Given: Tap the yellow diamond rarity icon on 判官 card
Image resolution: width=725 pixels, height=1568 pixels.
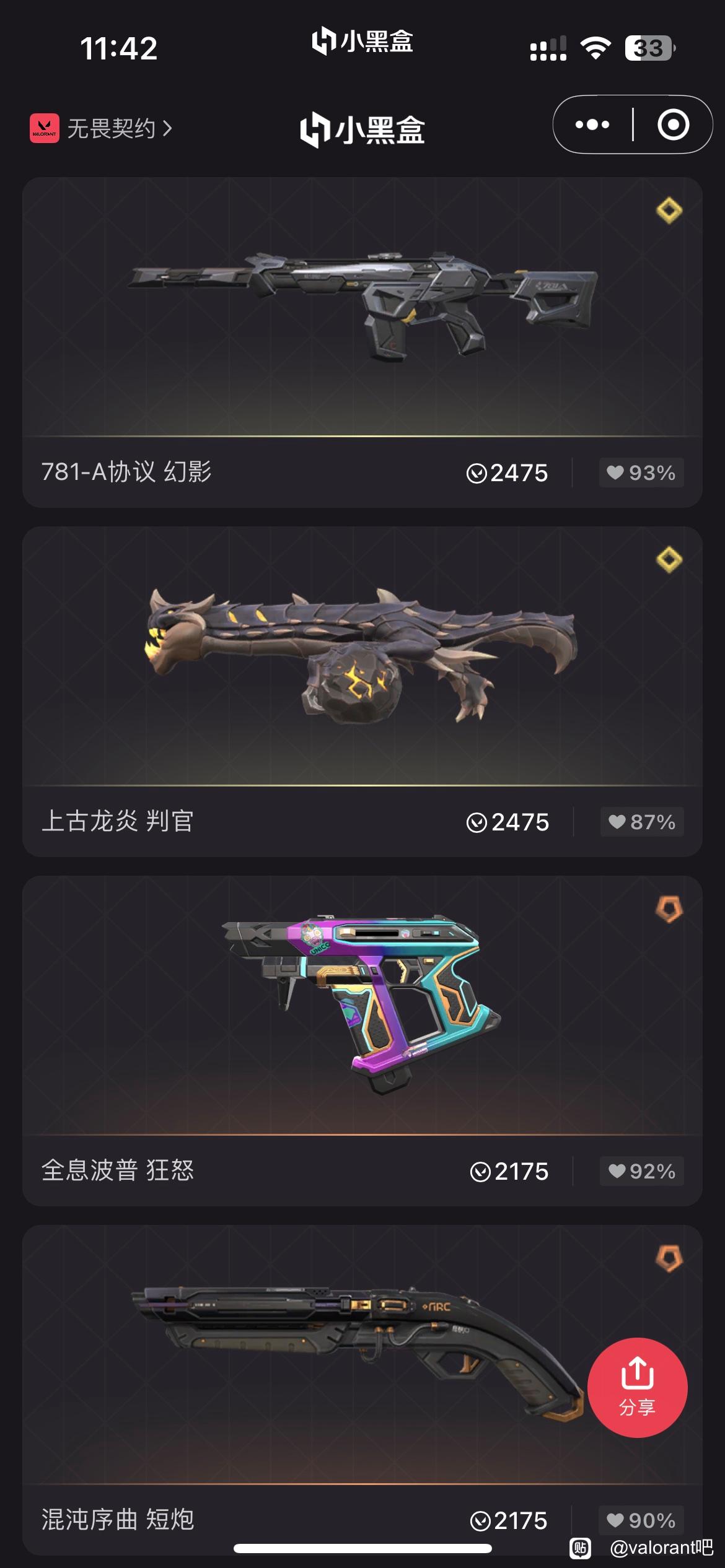Looking at the screenshot, I should click(x=669, y=560).
